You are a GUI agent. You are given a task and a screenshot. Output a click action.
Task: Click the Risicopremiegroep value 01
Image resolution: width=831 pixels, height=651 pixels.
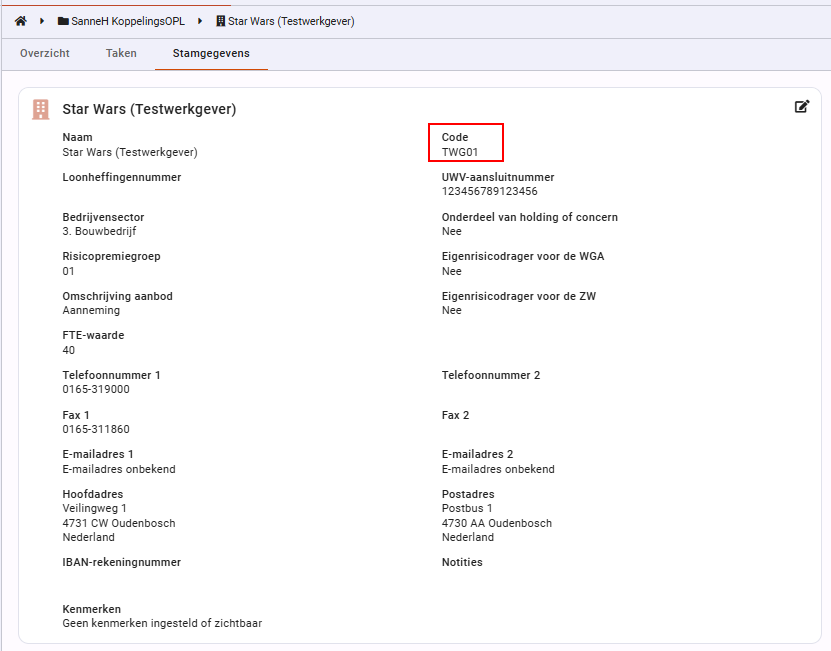pos(68,271)
